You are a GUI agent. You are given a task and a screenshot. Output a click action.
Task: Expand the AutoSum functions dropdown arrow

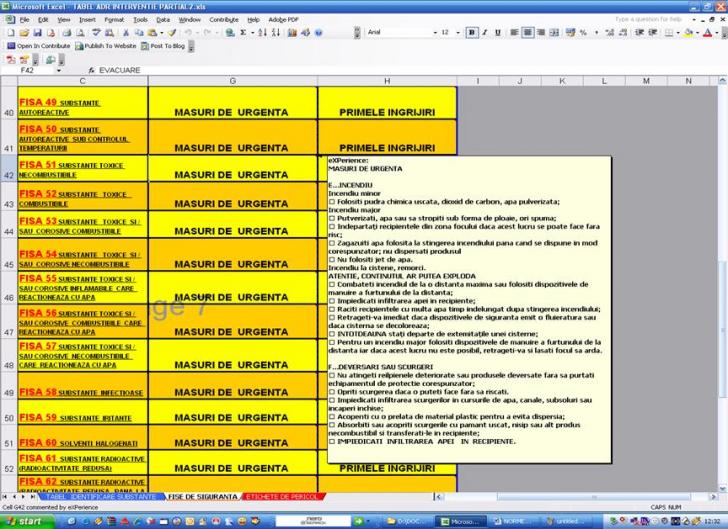(253, 33)
